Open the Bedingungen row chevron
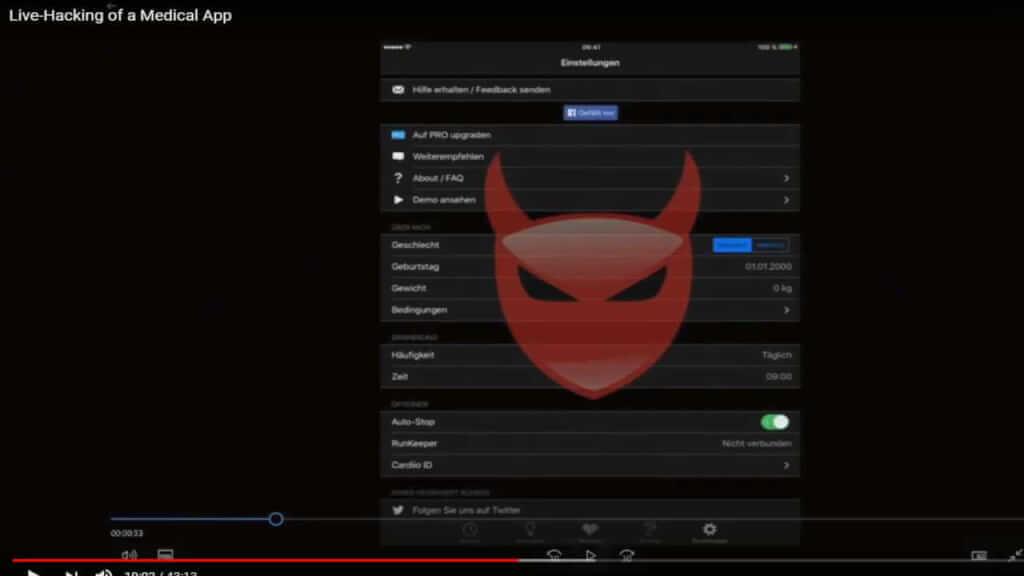Screen dimensions: 1024x576 click(x=786, y=310)
